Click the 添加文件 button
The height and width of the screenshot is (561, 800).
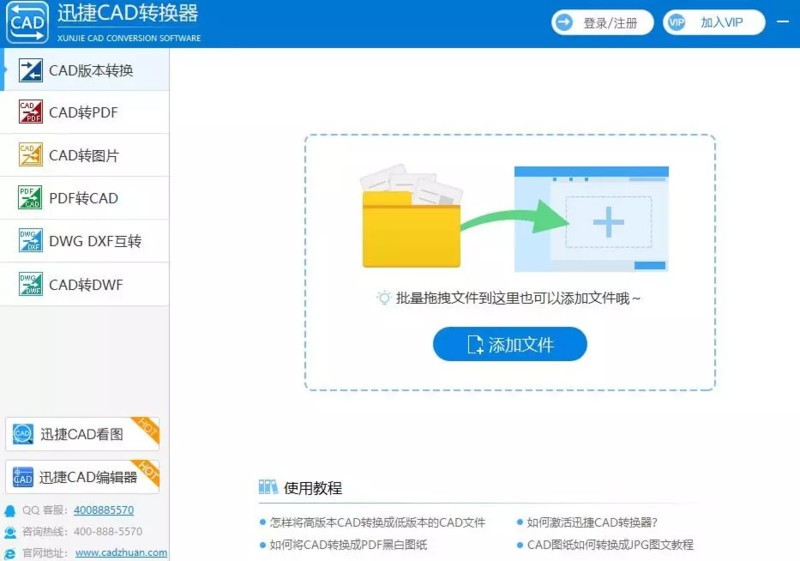(510, 344)
